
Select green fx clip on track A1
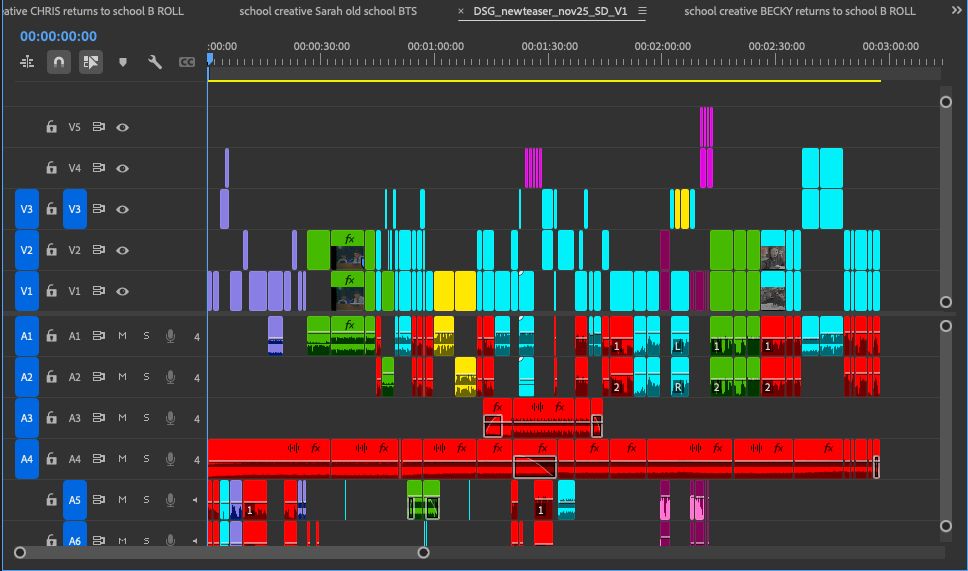pyautogui.click(x=348, y=336)
